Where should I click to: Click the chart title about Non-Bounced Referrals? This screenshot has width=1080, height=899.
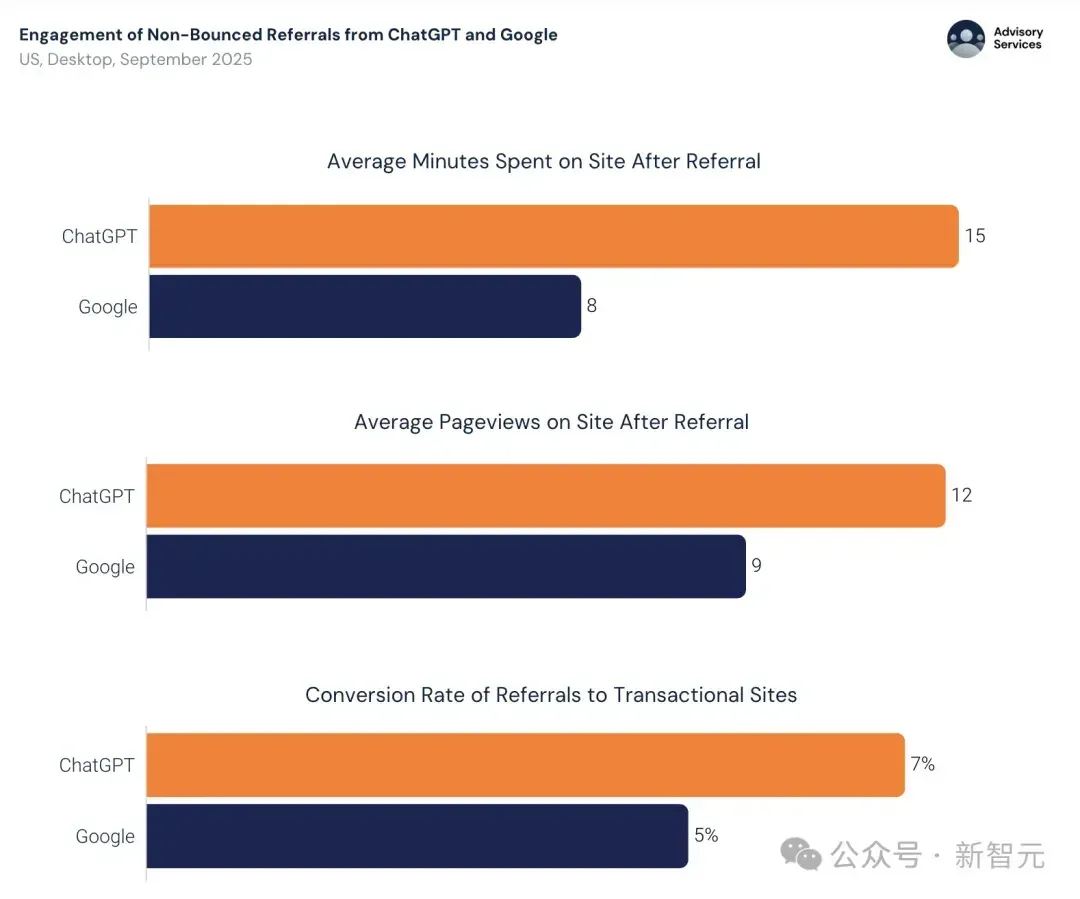click(288, 34)
